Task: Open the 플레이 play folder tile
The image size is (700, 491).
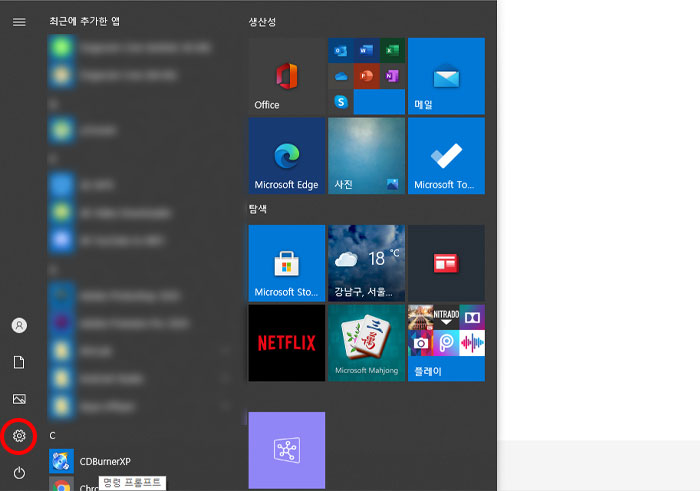Action: [x=446, y=343]
